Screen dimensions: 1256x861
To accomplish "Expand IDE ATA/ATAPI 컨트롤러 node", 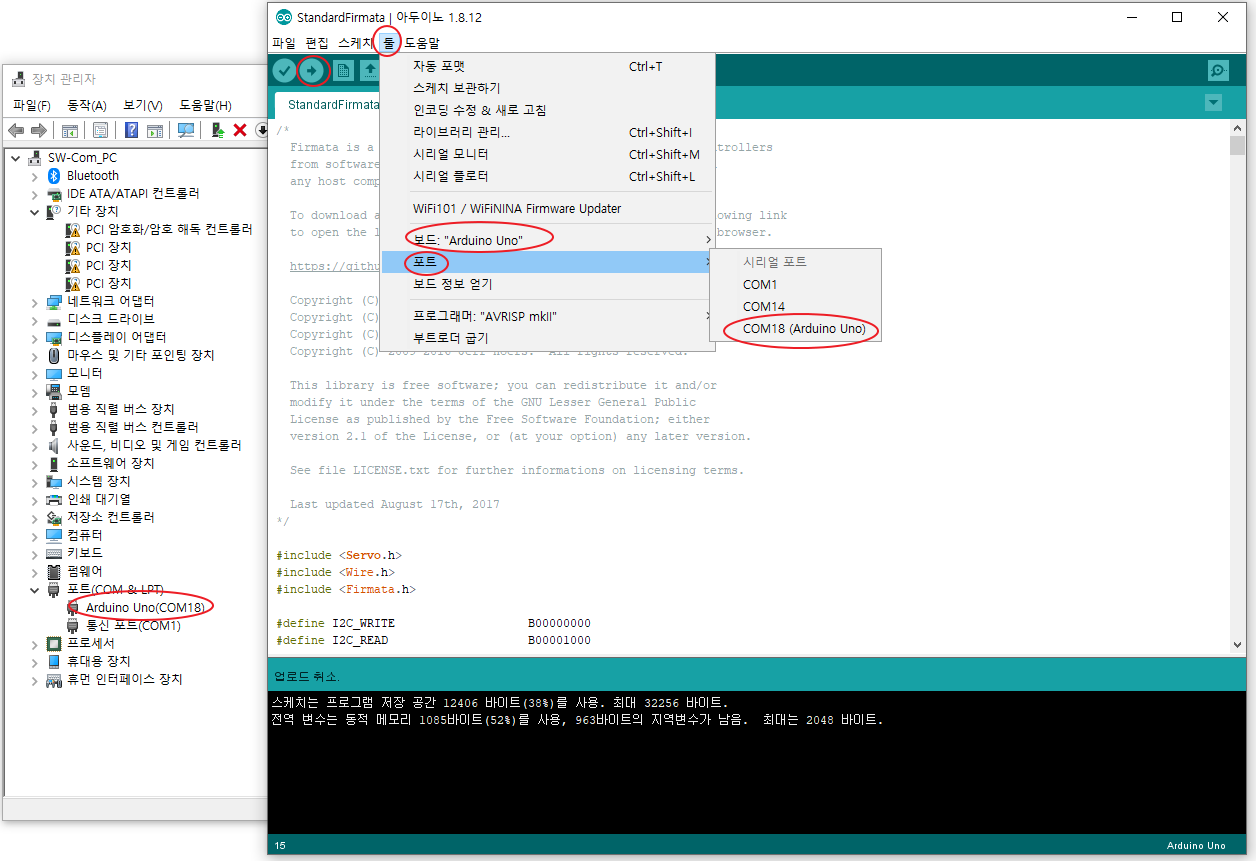I will [x=34, y=194].
